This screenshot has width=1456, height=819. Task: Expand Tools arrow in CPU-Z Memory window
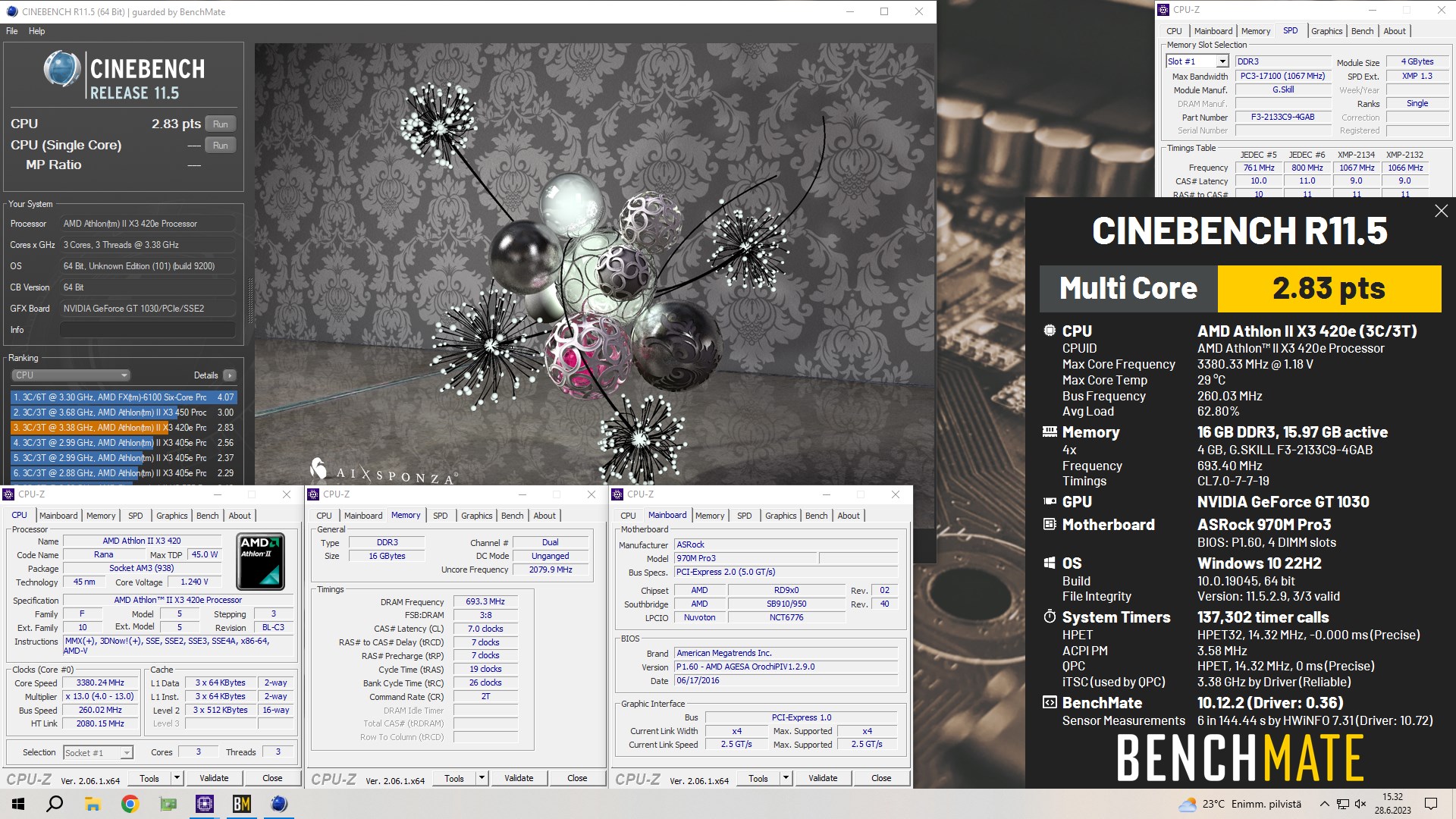pos(482,778)
